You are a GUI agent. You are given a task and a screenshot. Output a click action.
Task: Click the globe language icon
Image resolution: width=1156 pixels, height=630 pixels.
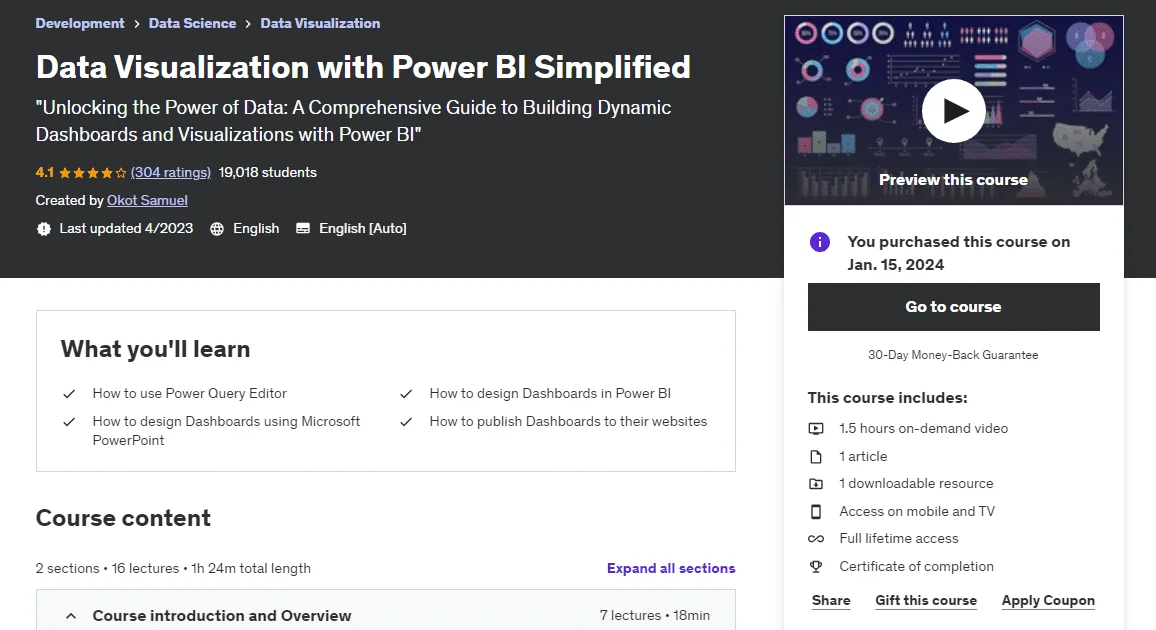pos(217,228)
